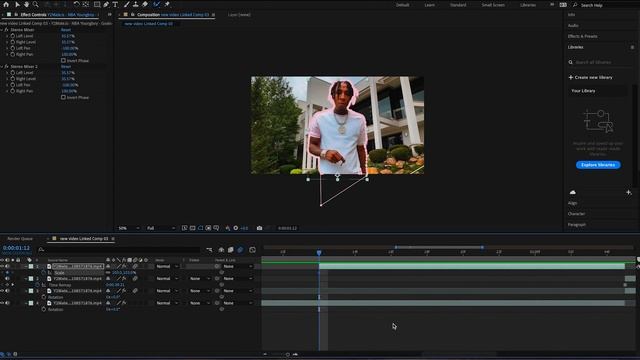Select the Puppet Pin tool
640x360 pixels.
coord(167,4)
